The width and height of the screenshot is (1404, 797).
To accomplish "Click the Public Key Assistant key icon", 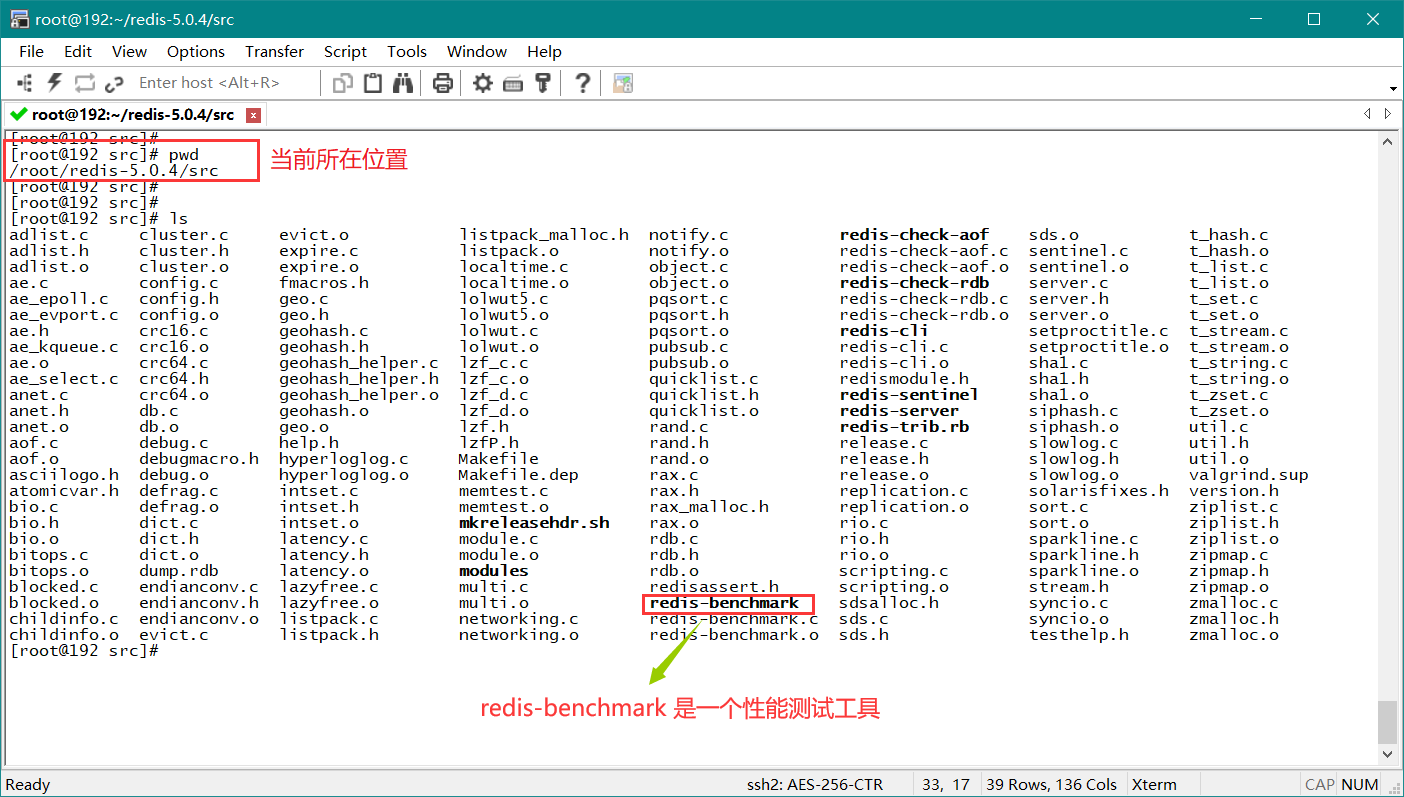I will 543,83.
